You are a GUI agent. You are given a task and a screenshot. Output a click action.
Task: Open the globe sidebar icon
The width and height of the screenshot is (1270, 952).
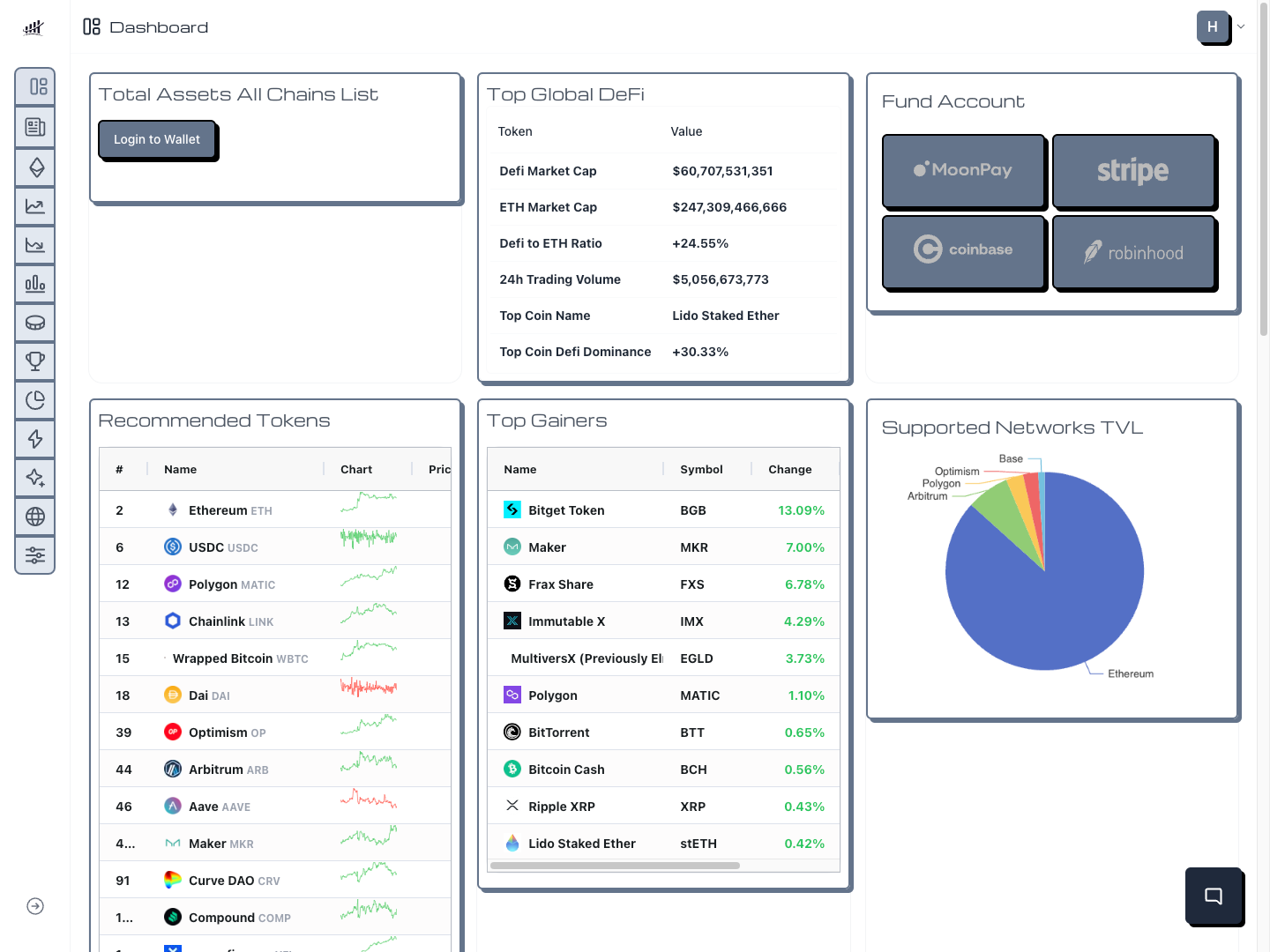pos(35,517)
